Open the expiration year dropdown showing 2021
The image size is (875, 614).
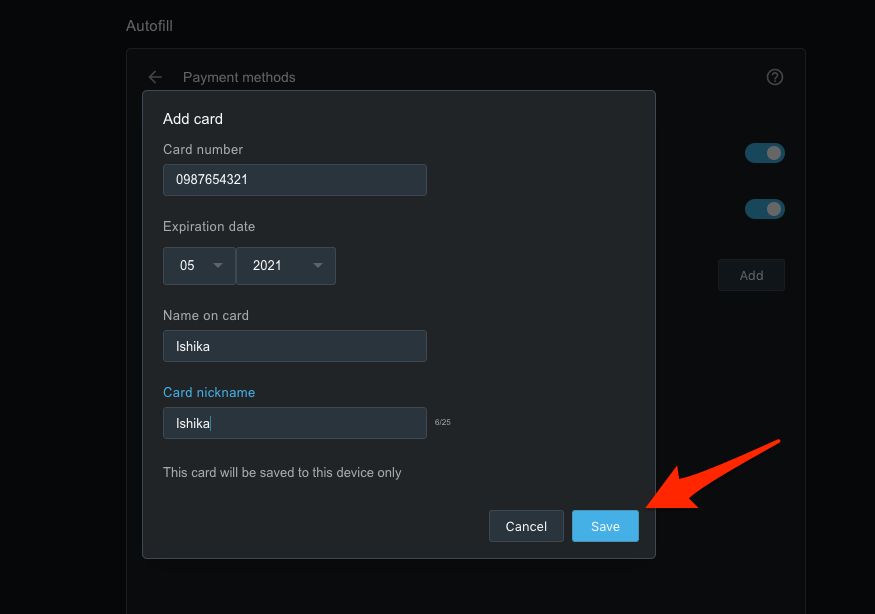(286, 266)
